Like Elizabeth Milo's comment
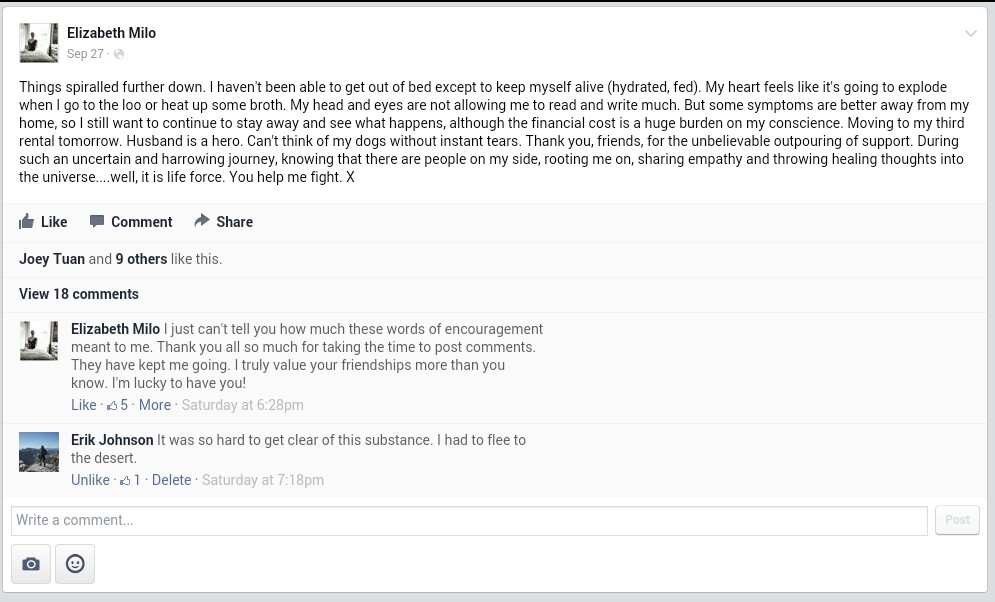Viewport: 995px width, 602px height. [84, 405]
